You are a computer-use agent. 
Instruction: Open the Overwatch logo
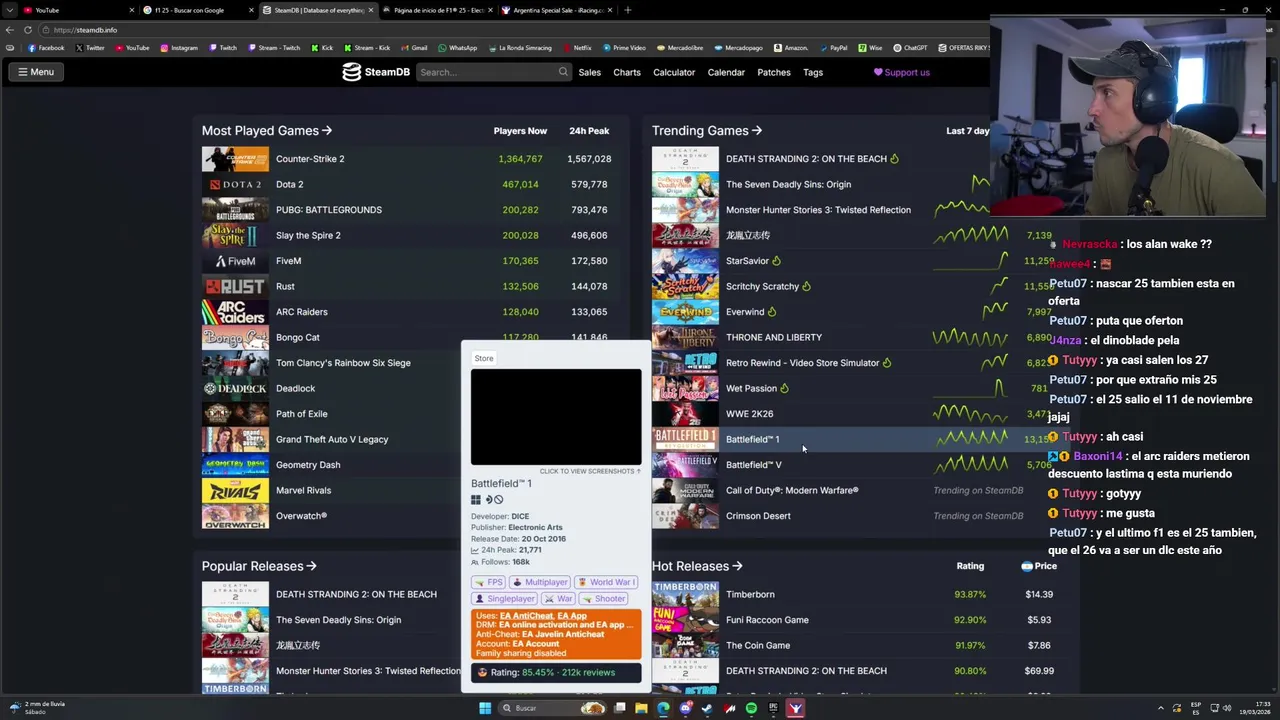pyautogui.click(x=235, y=516)
